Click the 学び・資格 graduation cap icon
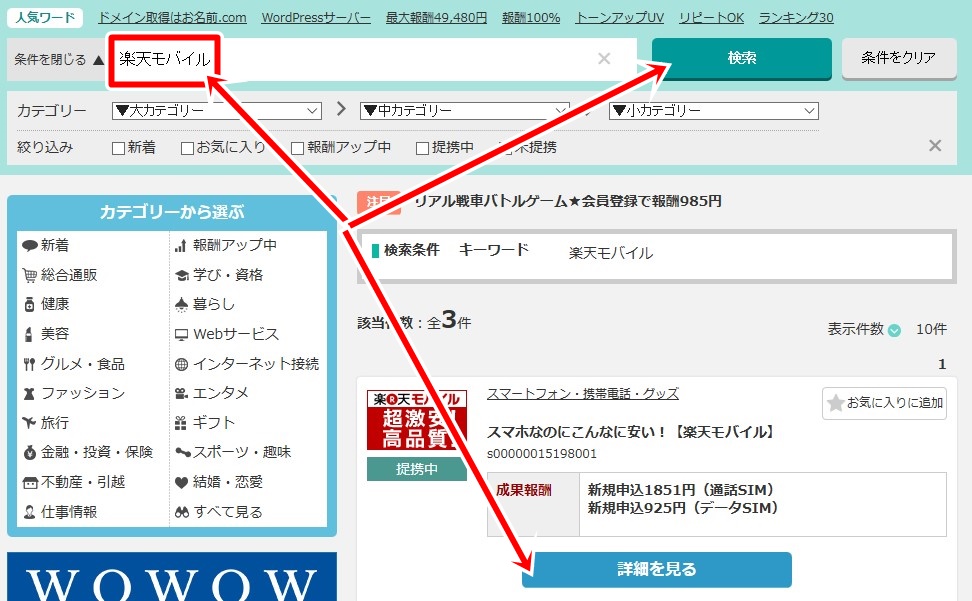The image size is (972, 601). pyautogui.click(x=182, y=274)
